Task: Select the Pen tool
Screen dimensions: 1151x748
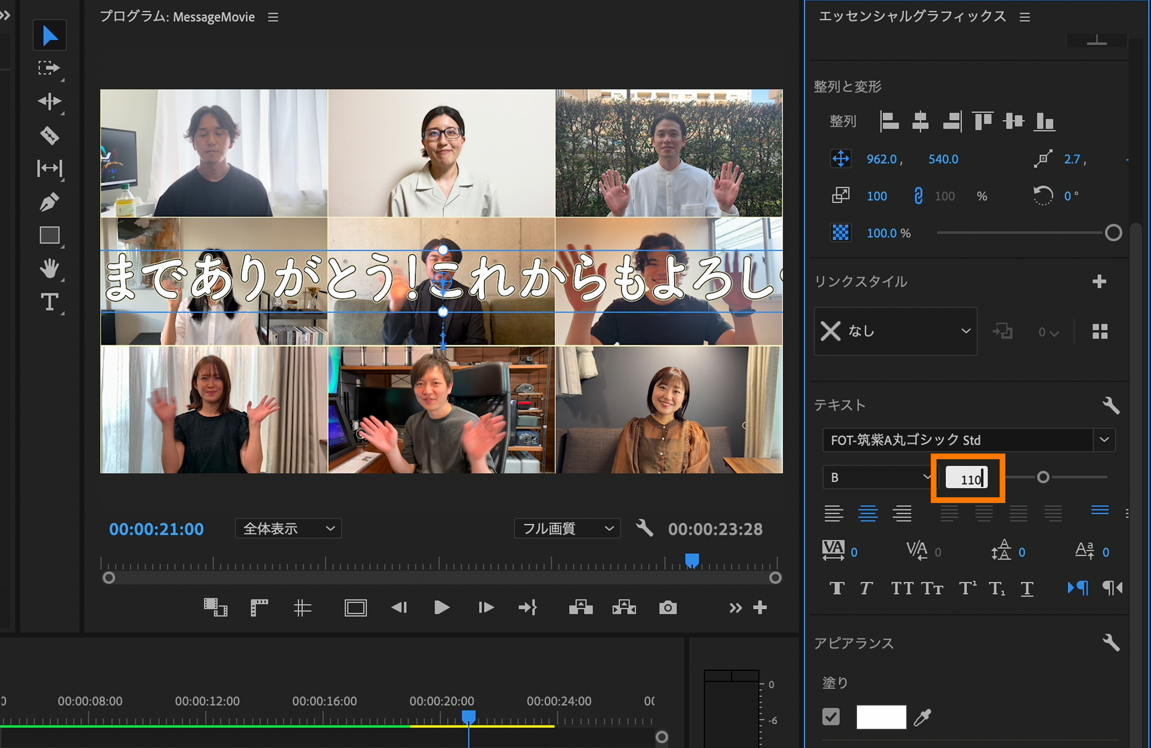Action: pyautogui.click(x=49, y=202)
